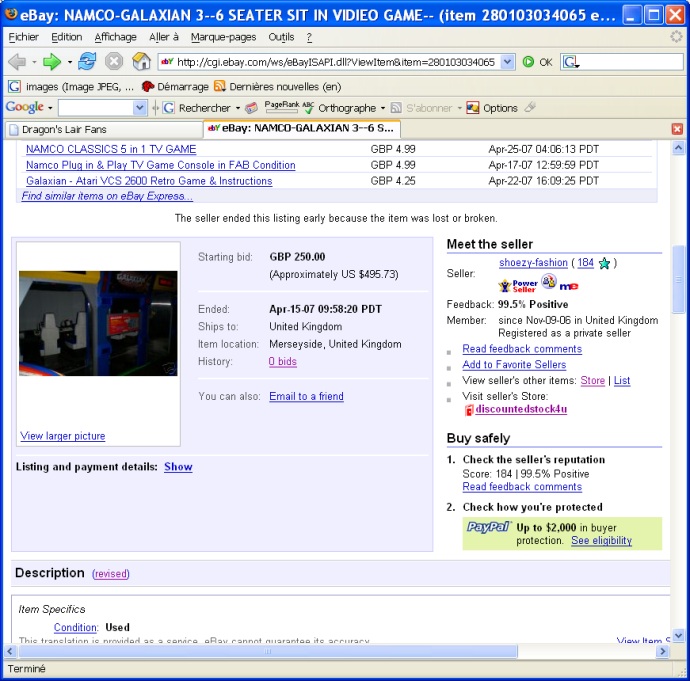Click the browser Back arrow button
690x681 pixels.
pos(17,62)
